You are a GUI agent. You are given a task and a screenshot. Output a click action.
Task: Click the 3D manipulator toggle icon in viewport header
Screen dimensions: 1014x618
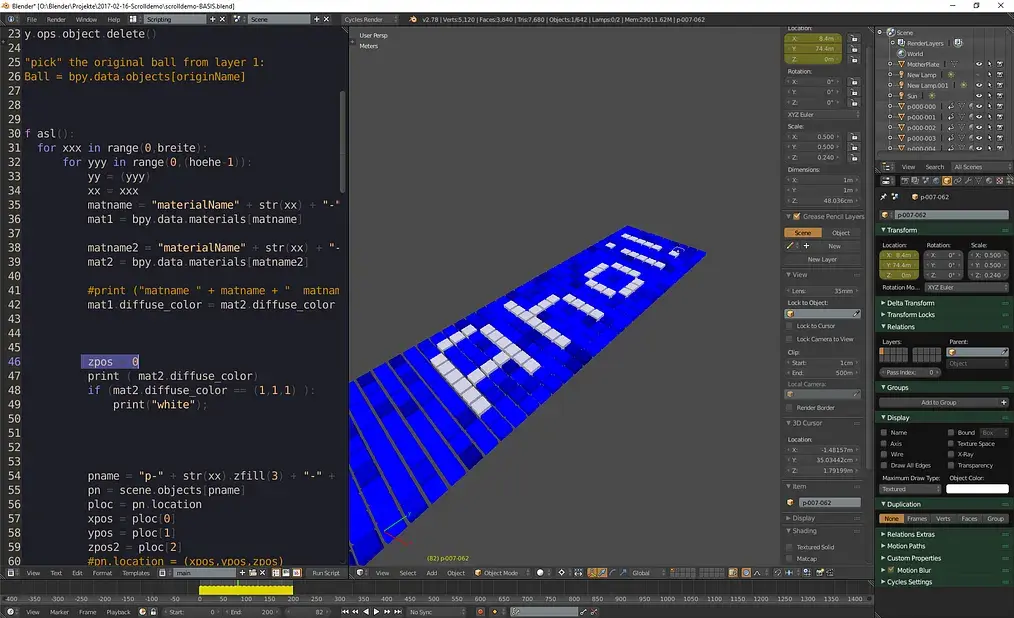[x=592, y=573]
